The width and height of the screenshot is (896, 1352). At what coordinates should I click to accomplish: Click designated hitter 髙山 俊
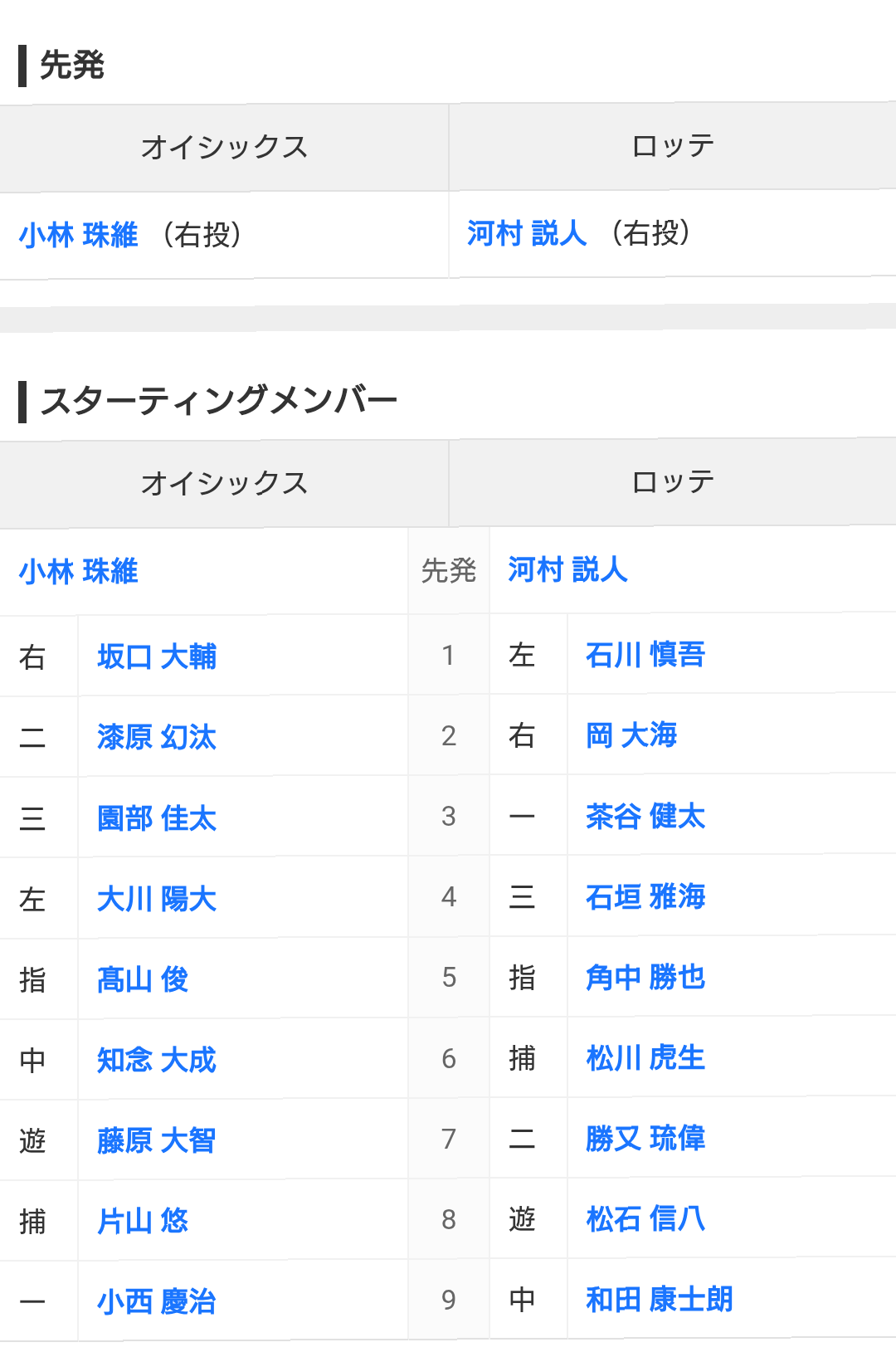[143, 980]
